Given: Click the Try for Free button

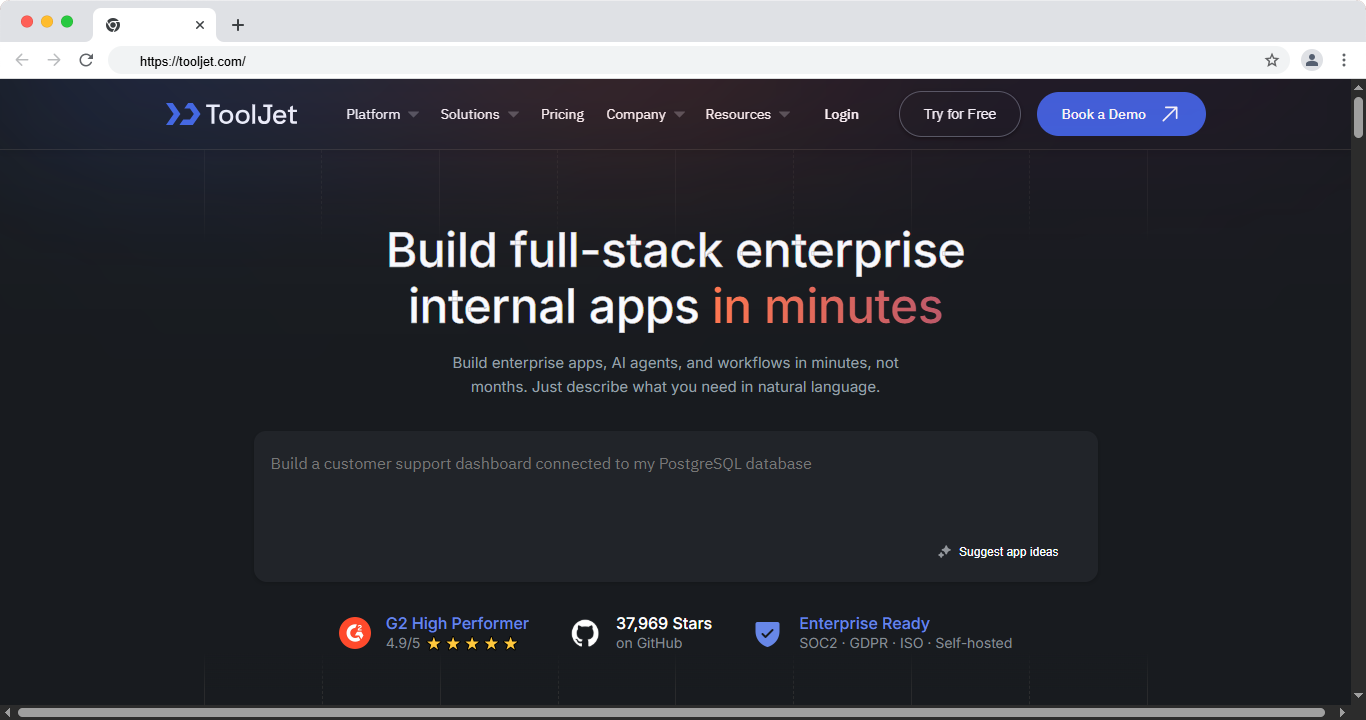Looking at the screenshot, I should coord(960,114).
